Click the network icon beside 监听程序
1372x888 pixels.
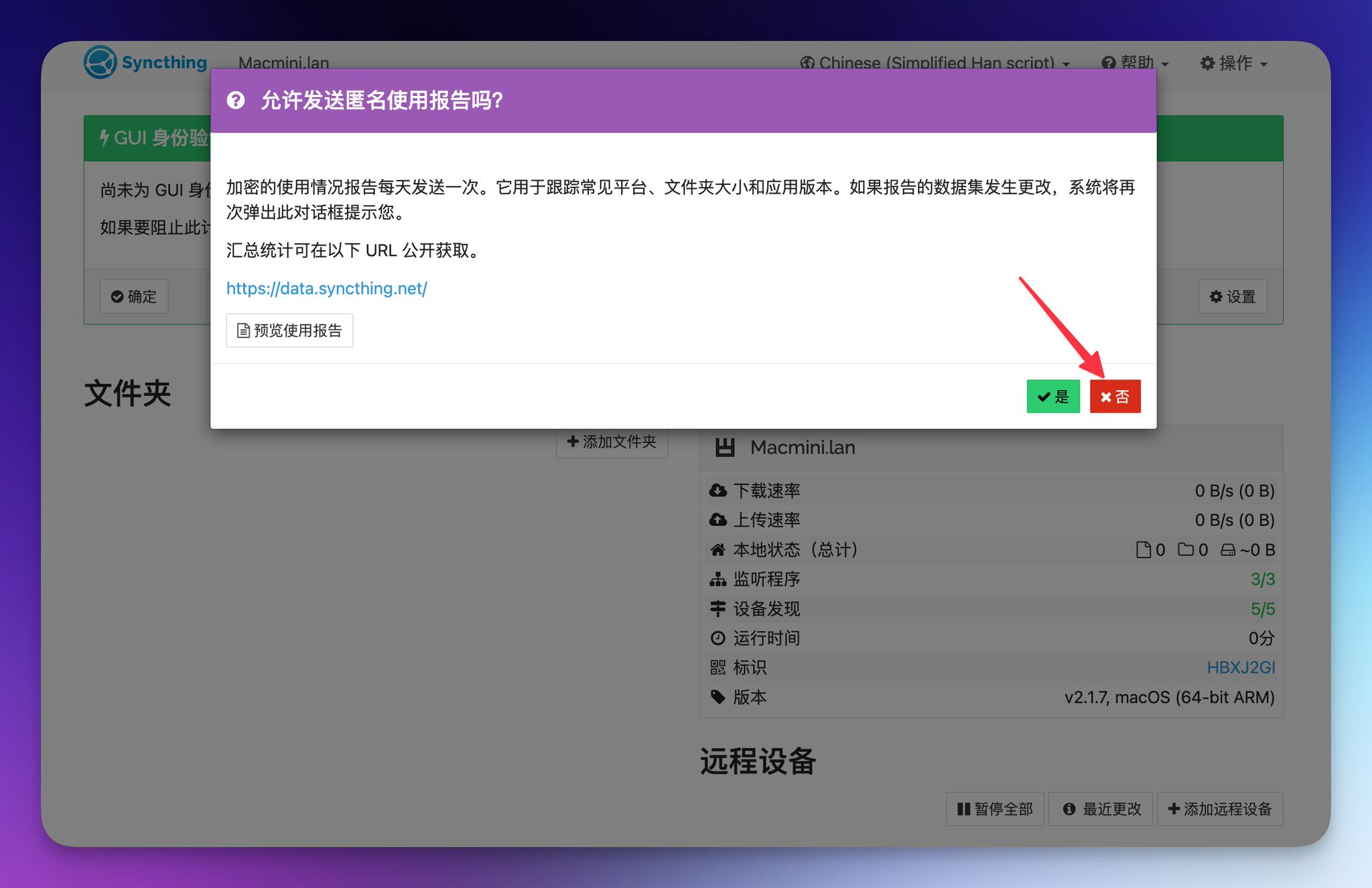(x=717, y=579)
